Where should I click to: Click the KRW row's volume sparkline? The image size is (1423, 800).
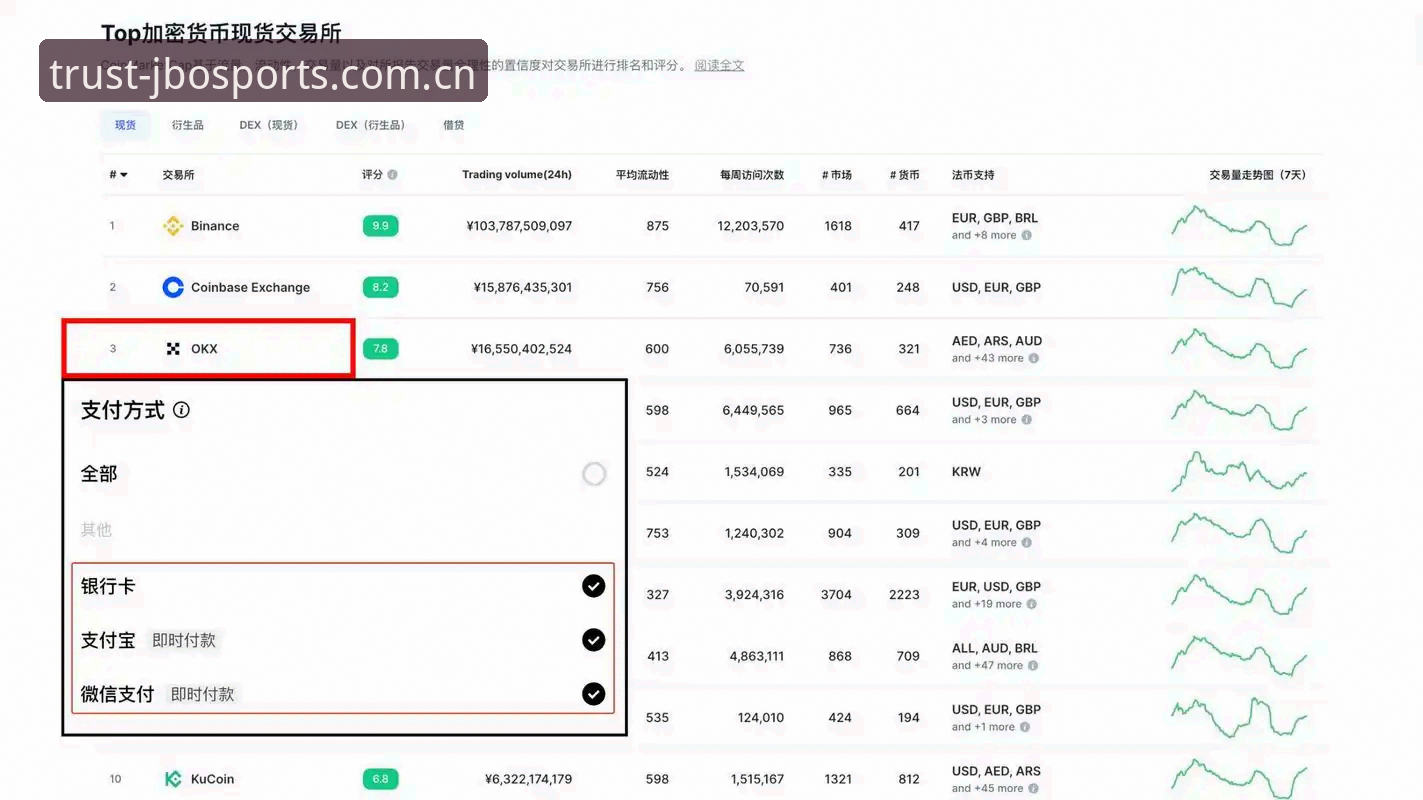(1239, 471)
